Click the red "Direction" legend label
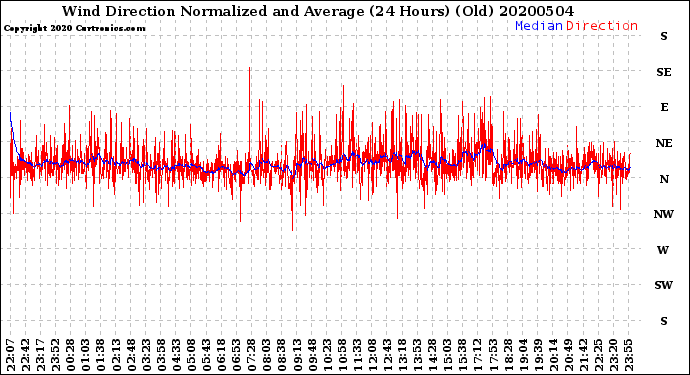The height and width of the screenshot is (375, 690). point(602,26)
